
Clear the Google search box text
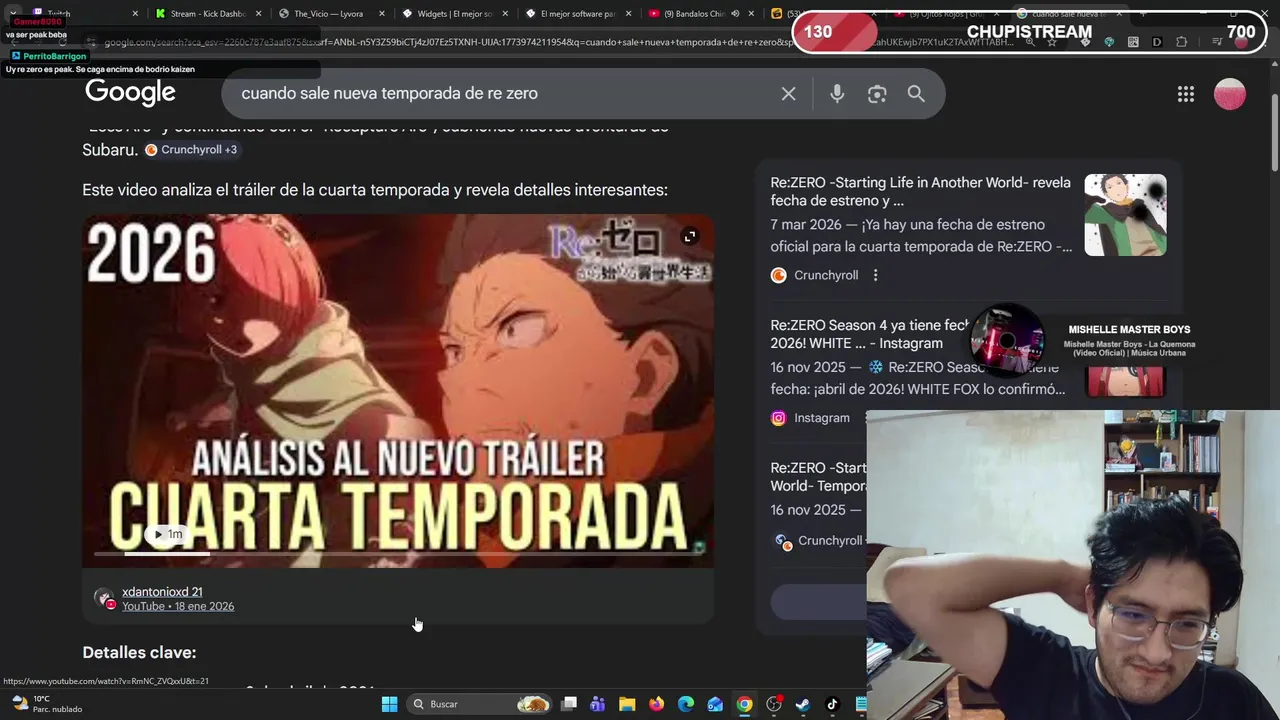click(x=788, y=93)
